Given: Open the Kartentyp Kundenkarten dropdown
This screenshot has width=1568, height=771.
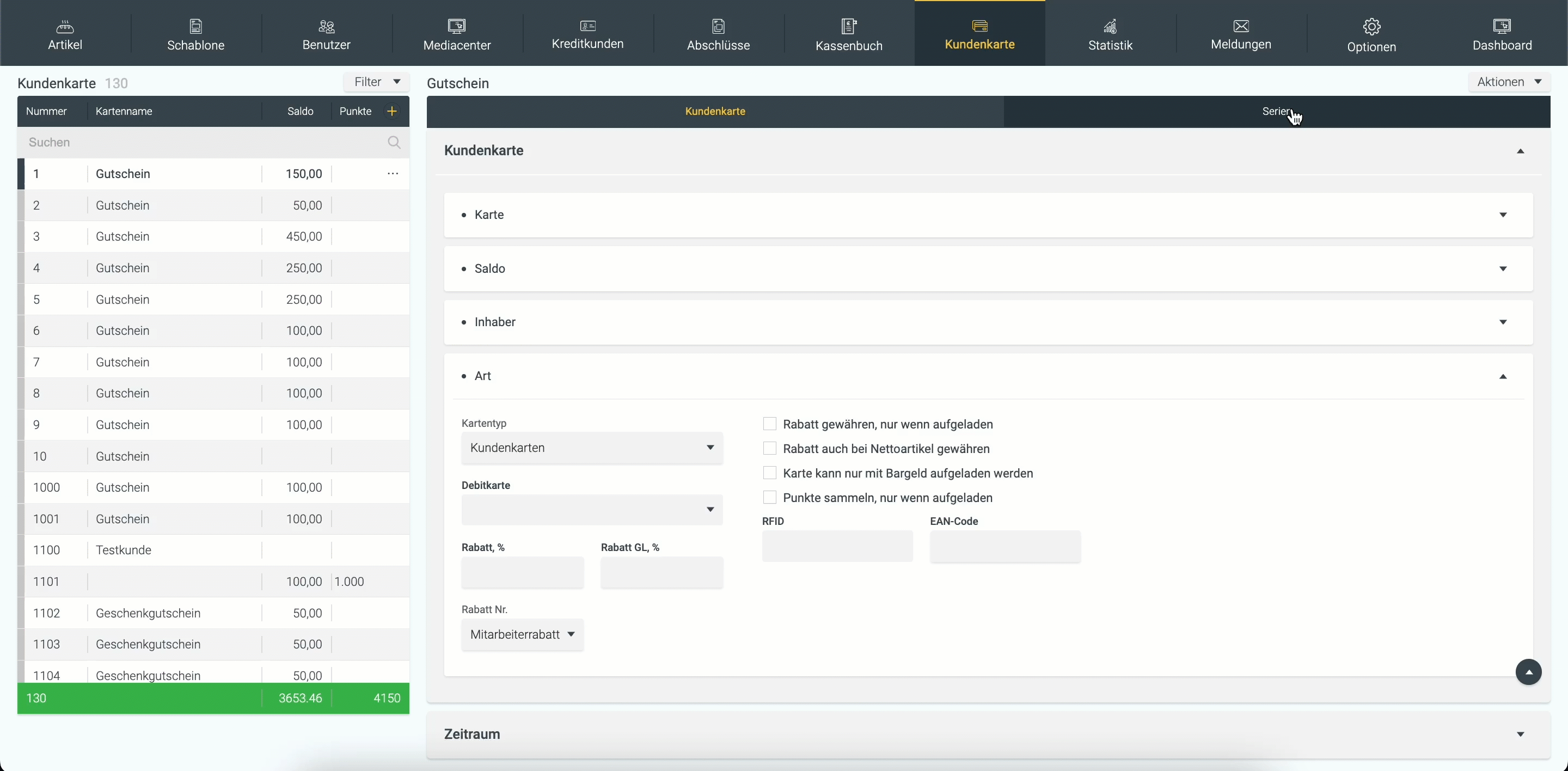Looking at the screenshot, I should pyautogui.click(x=592, y=448).
